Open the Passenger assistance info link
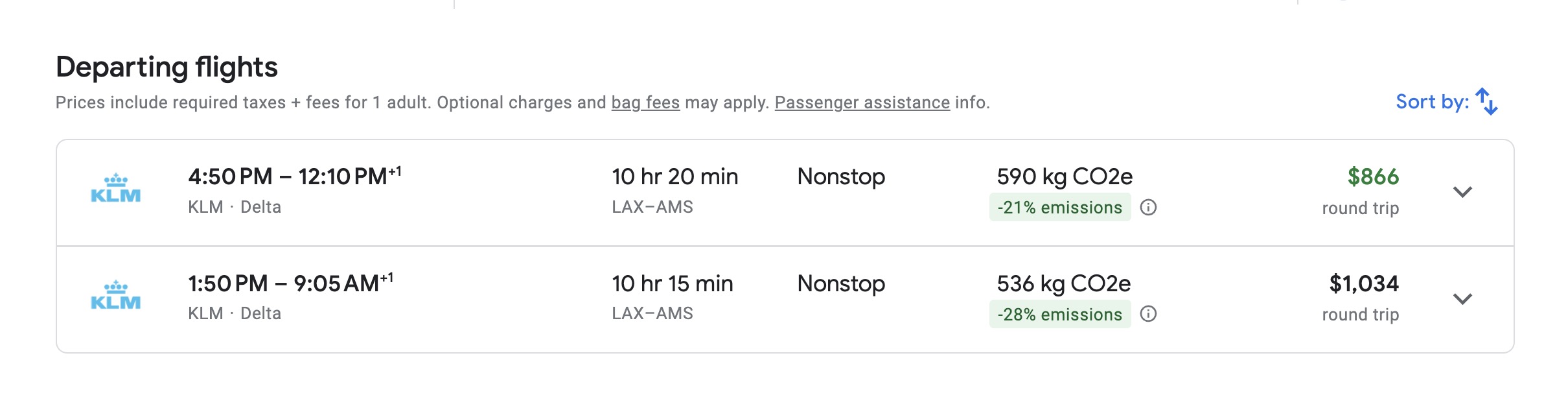The image size is (1568, 397). point(862,102)
